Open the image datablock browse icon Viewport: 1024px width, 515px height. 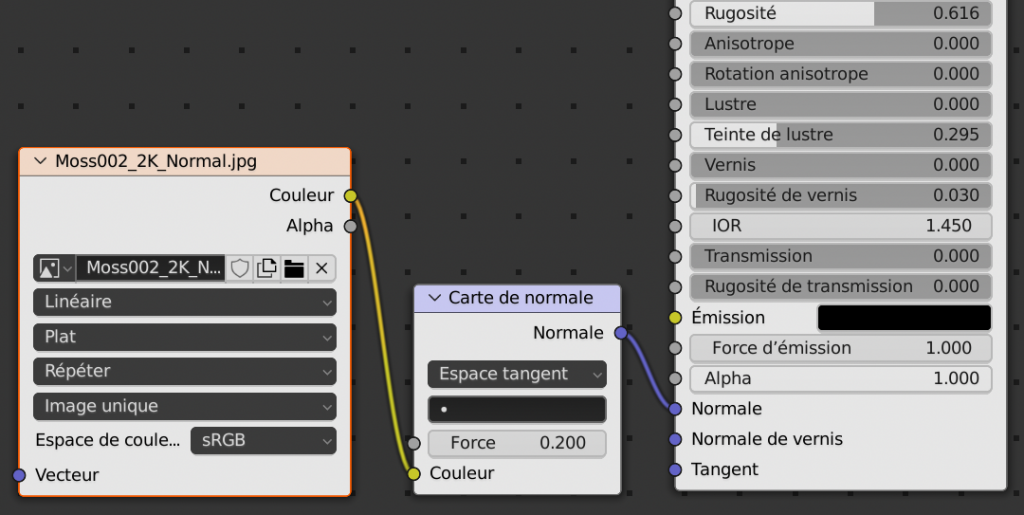tap(54, 268)
